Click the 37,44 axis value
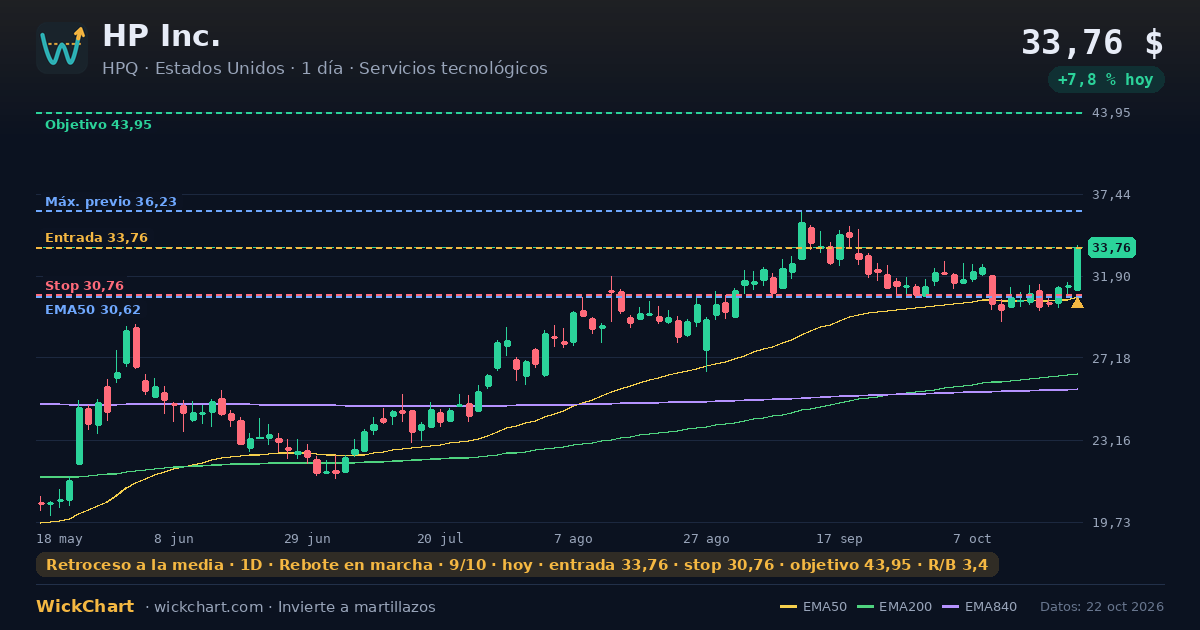 point(1111,195)
